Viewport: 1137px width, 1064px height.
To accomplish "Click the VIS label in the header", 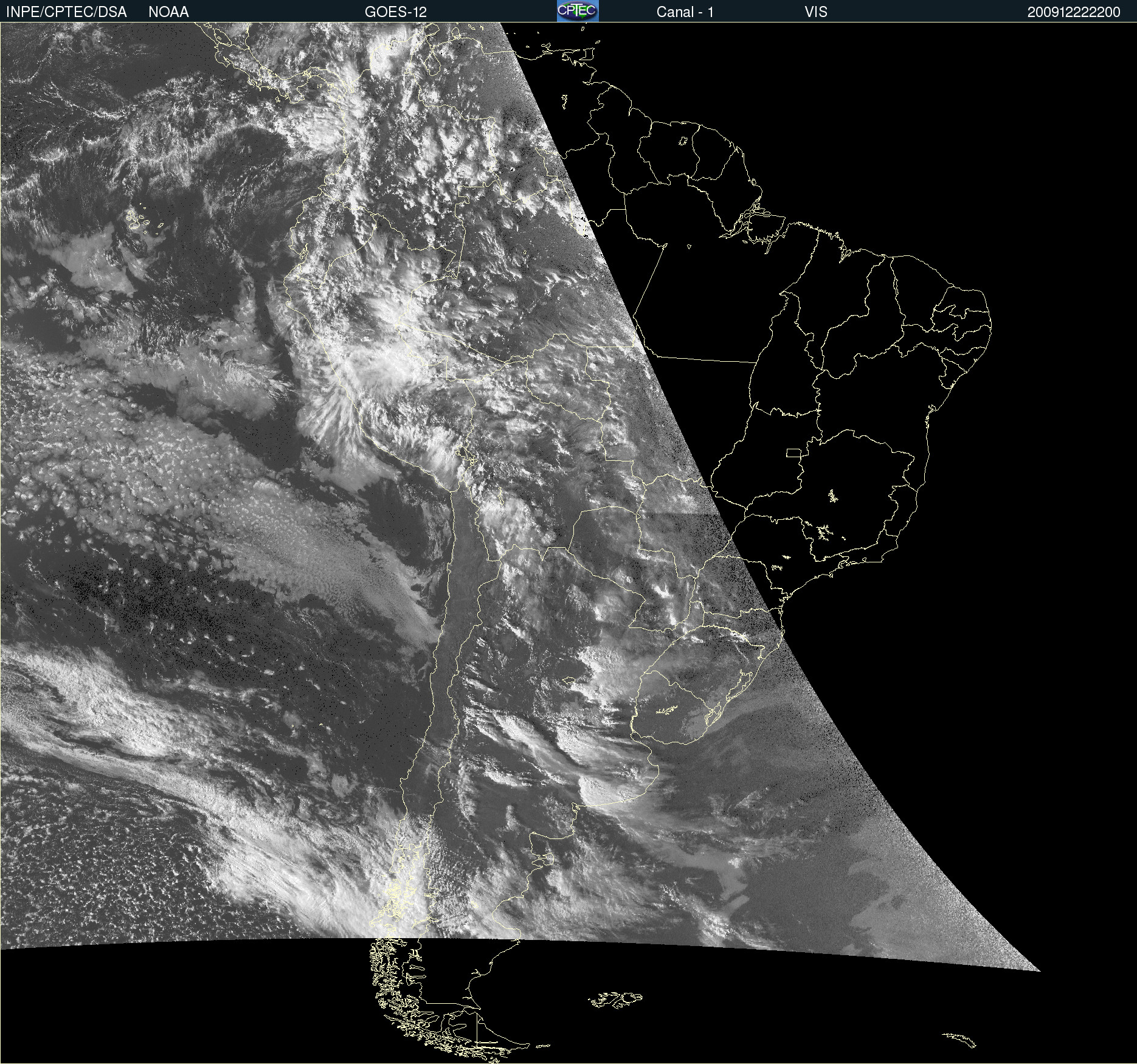I will click(816, 12).
